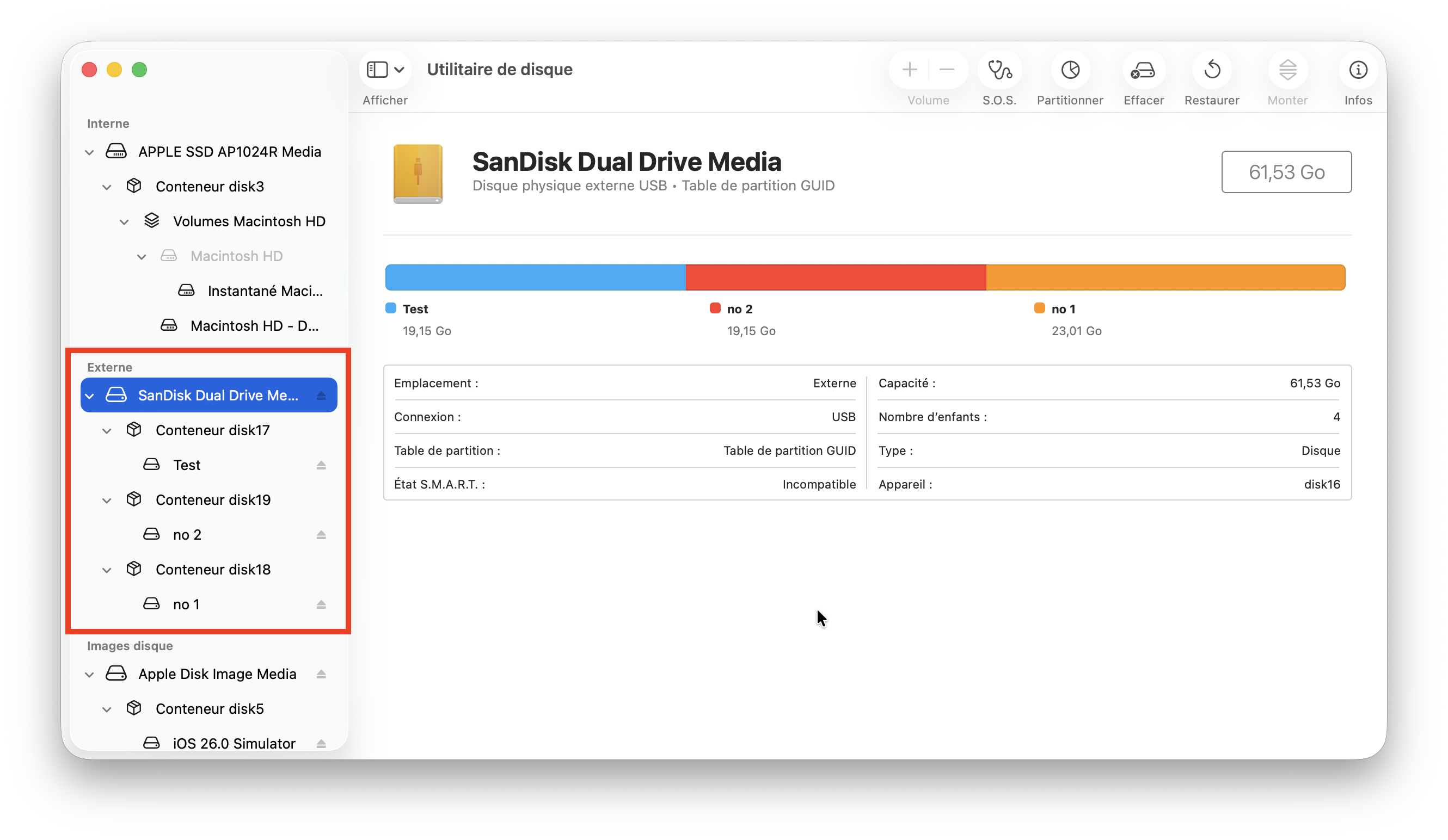Screen dimensions: 1448x840
Task: Click the S.O.S. first aid stethoscope icon
Action: (999, 70)
